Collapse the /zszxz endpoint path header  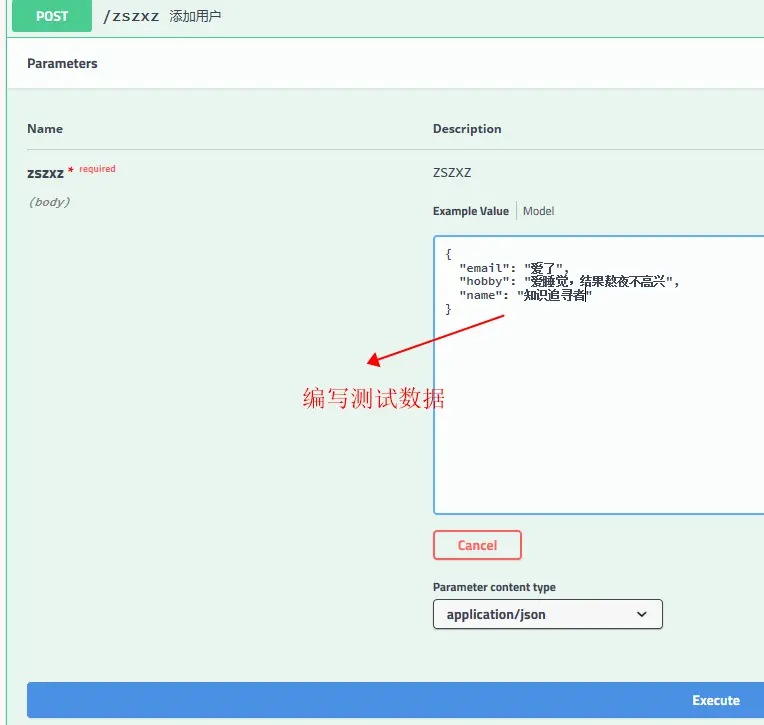(x=131, y=16)
